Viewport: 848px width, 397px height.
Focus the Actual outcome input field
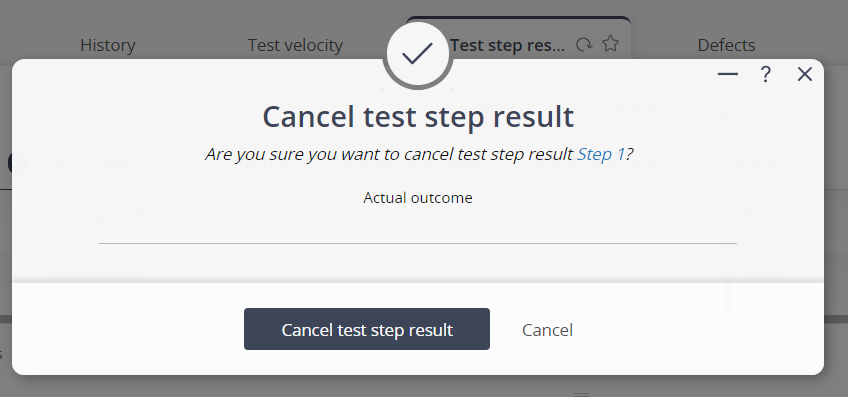(418, 227)
